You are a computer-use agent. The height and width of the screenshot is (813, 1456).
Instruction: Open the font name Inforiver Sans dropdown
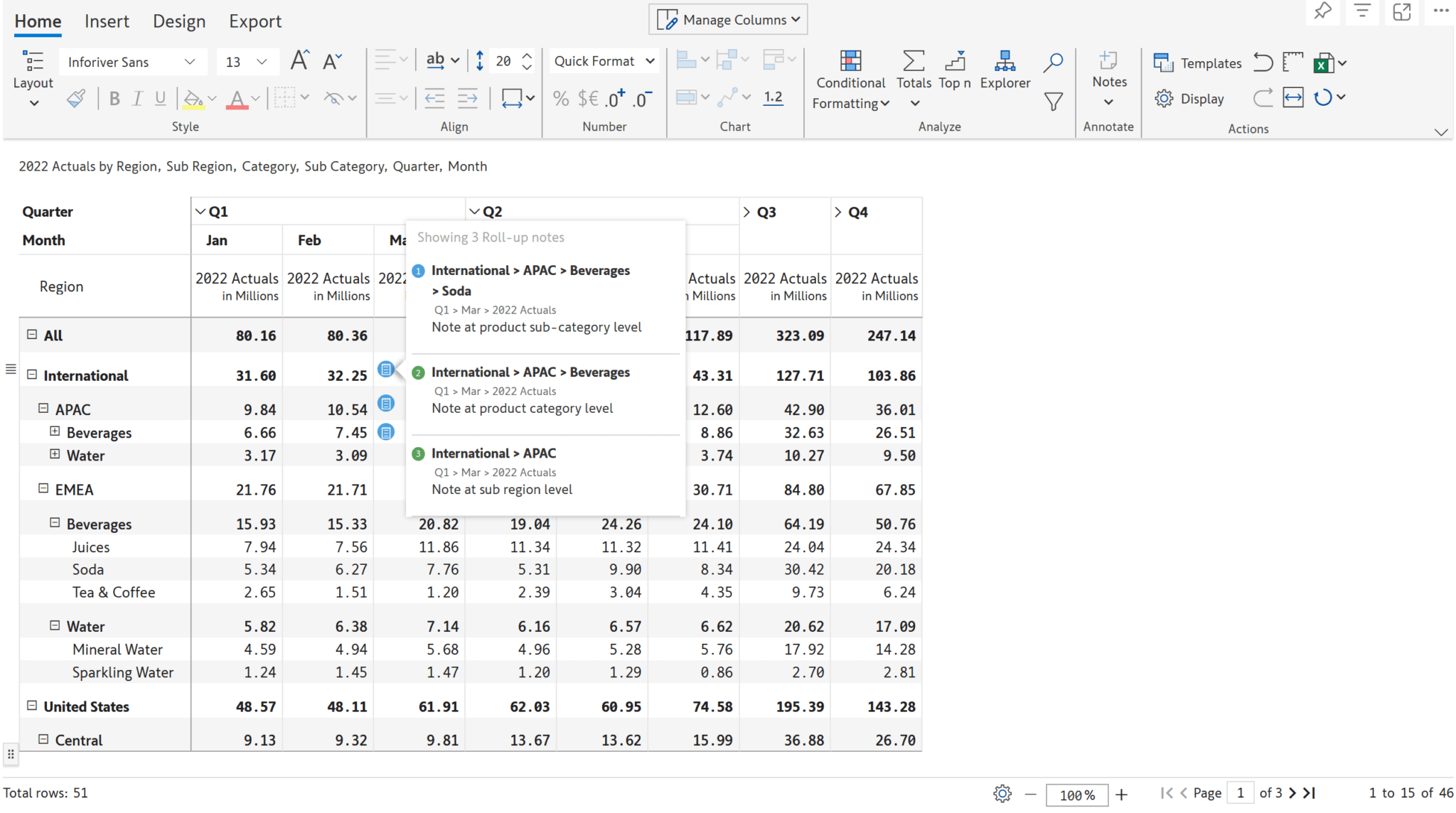click(x=132, y=62)
